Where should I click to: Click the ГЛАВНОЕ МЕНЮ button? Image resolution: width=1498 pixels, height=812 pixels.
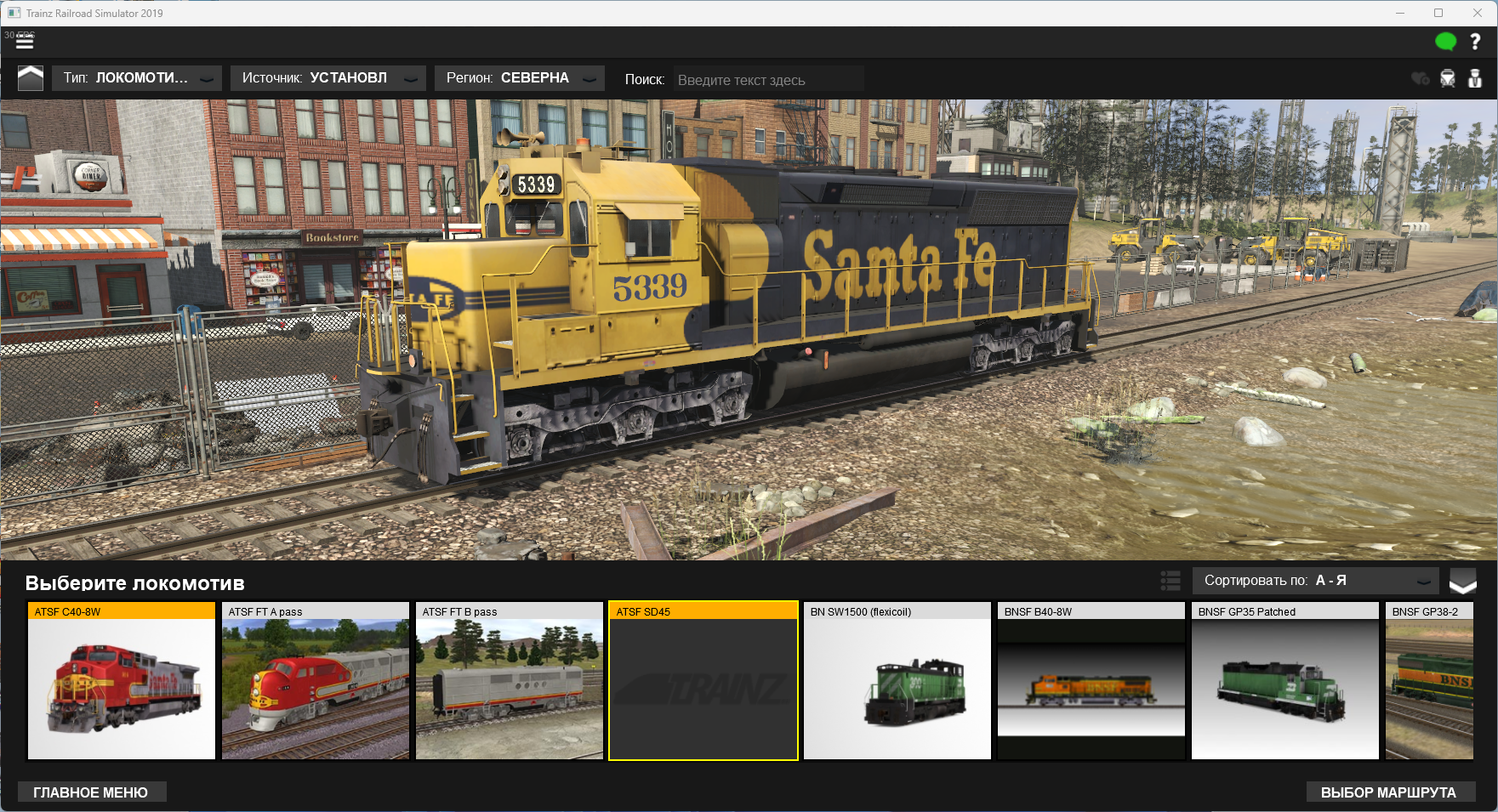pos(91,792)
